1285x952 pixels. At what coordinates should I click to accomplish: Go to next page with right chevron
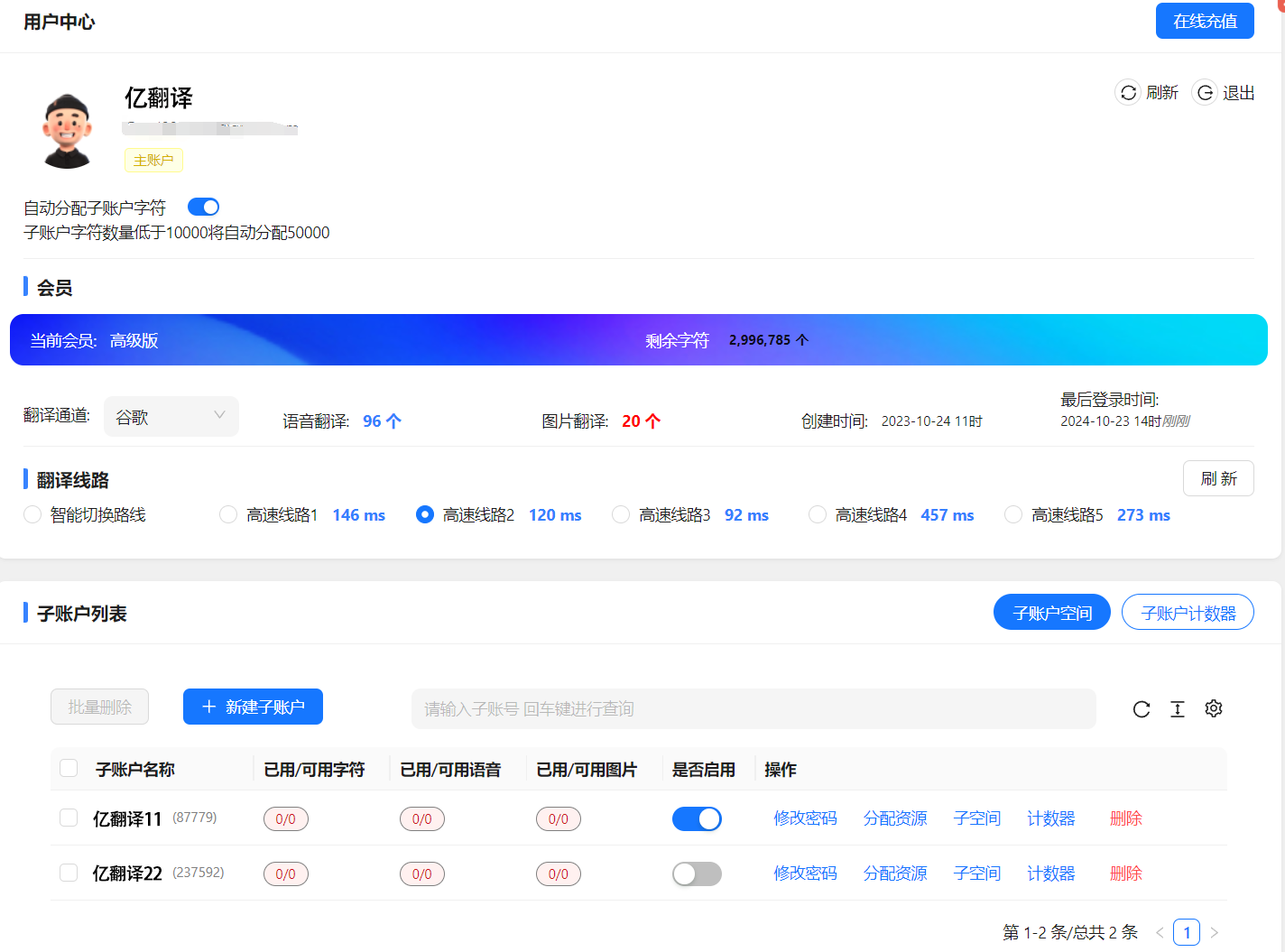coord(1214,932)
